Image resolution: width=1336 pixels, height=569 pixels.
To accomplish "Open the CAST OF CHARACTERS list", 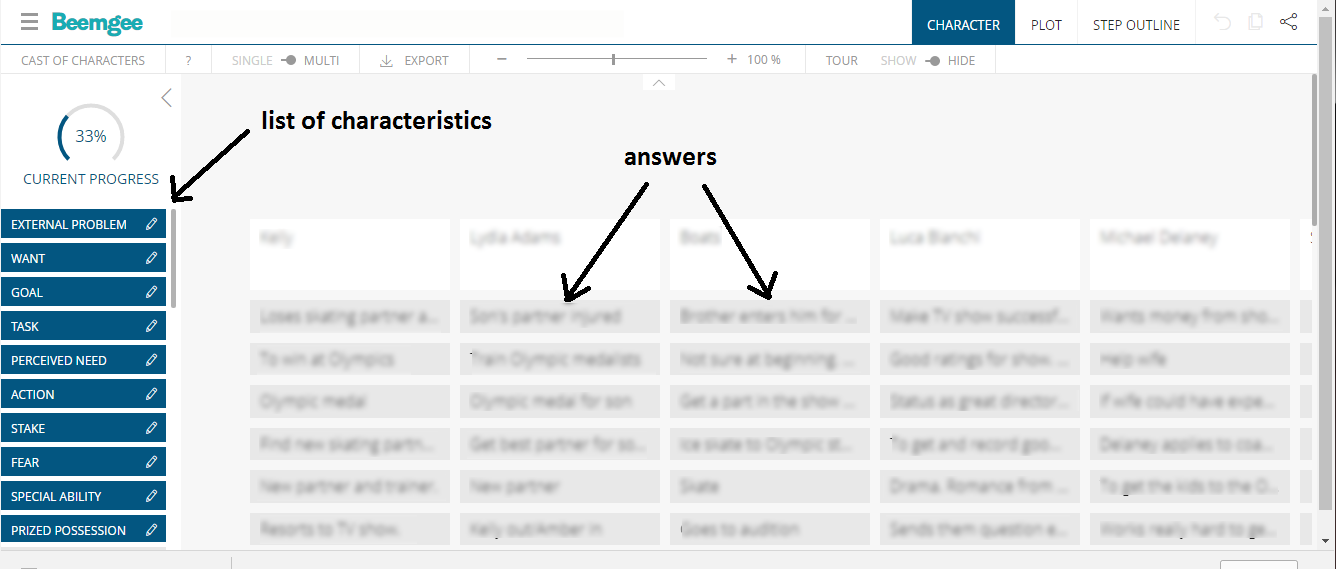I will (83, 60).
